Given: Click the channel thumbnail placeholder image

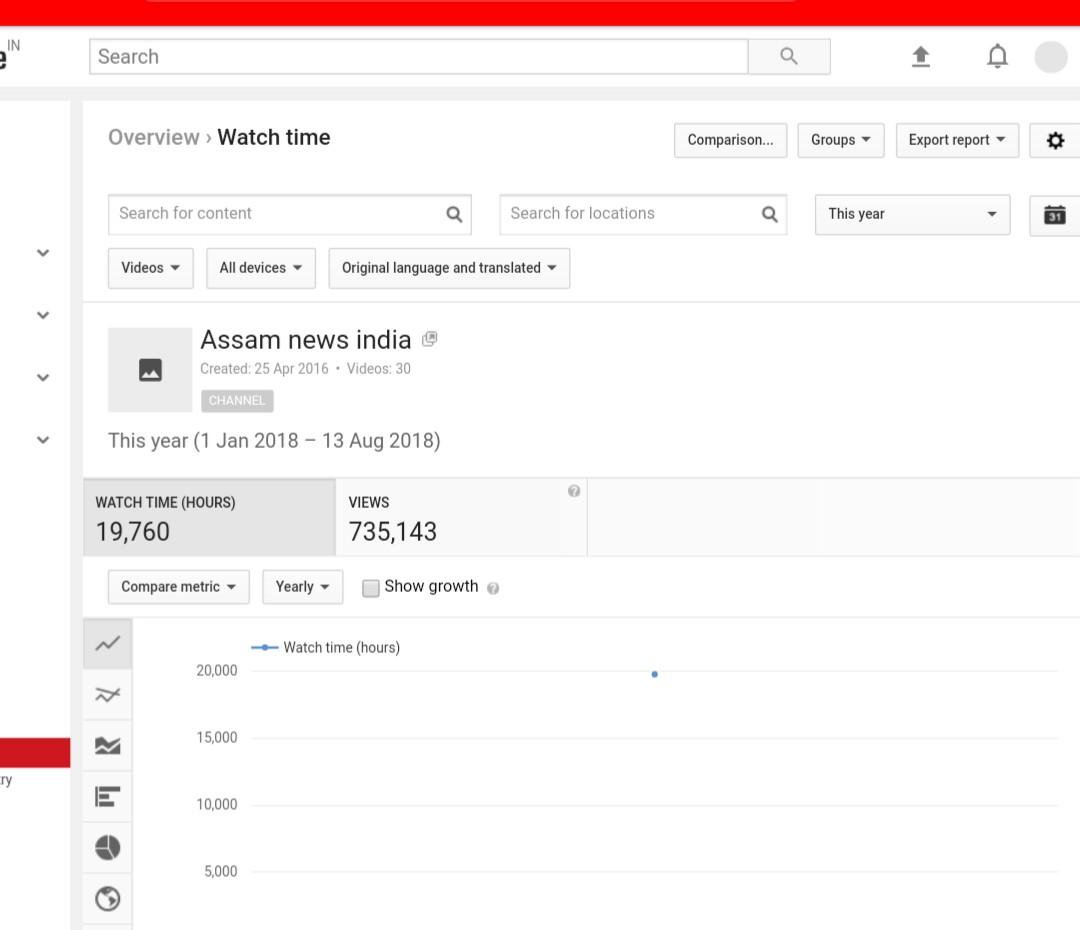Looking at the screenshot, I should click(150, 370).
